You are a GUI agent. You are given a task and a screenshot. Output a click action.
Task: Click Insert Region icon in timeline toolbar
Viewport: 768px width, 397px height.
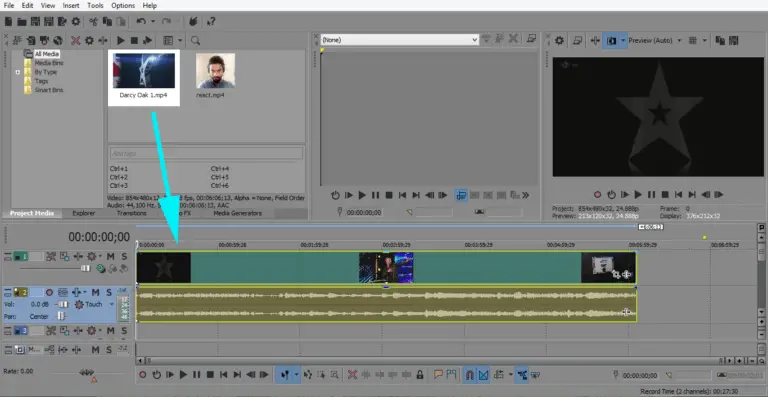click(x=451, y=375)
